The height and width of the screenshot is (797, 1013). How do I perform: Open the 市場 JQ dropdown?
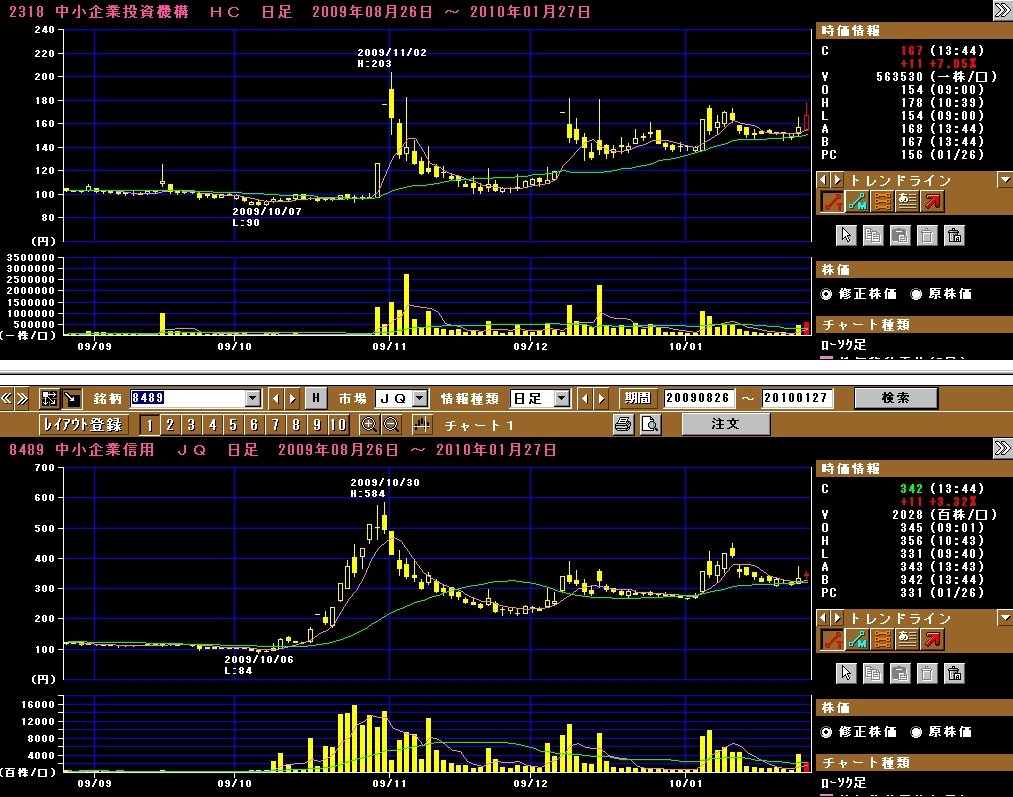pos(420,398)
